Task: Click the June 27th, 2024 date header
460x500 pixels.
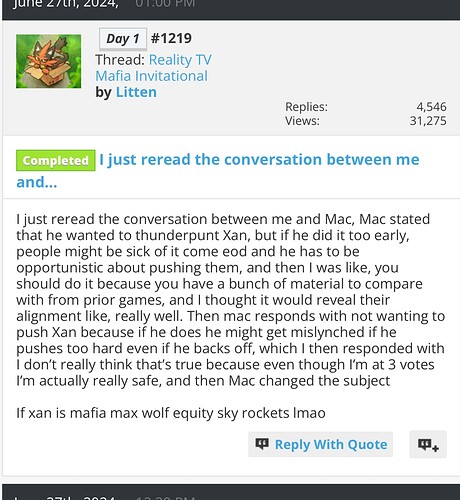Action: click(x=66, y=4)
